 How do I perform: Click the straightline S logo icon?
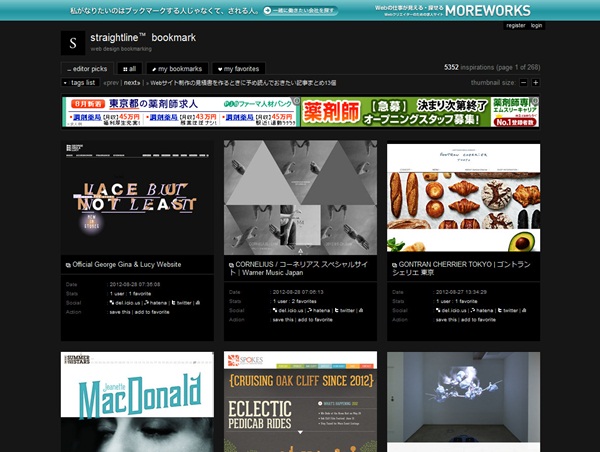pos(73,43)
